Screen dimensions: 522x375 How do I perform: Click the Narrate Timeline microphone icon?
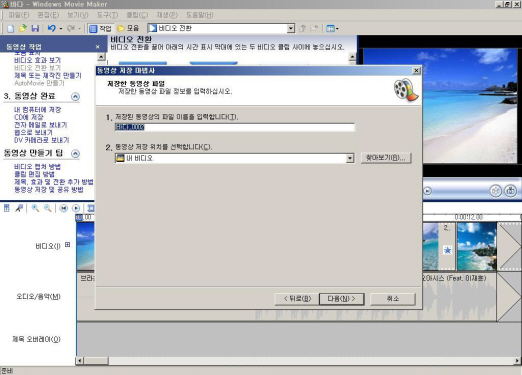(19, 209)
